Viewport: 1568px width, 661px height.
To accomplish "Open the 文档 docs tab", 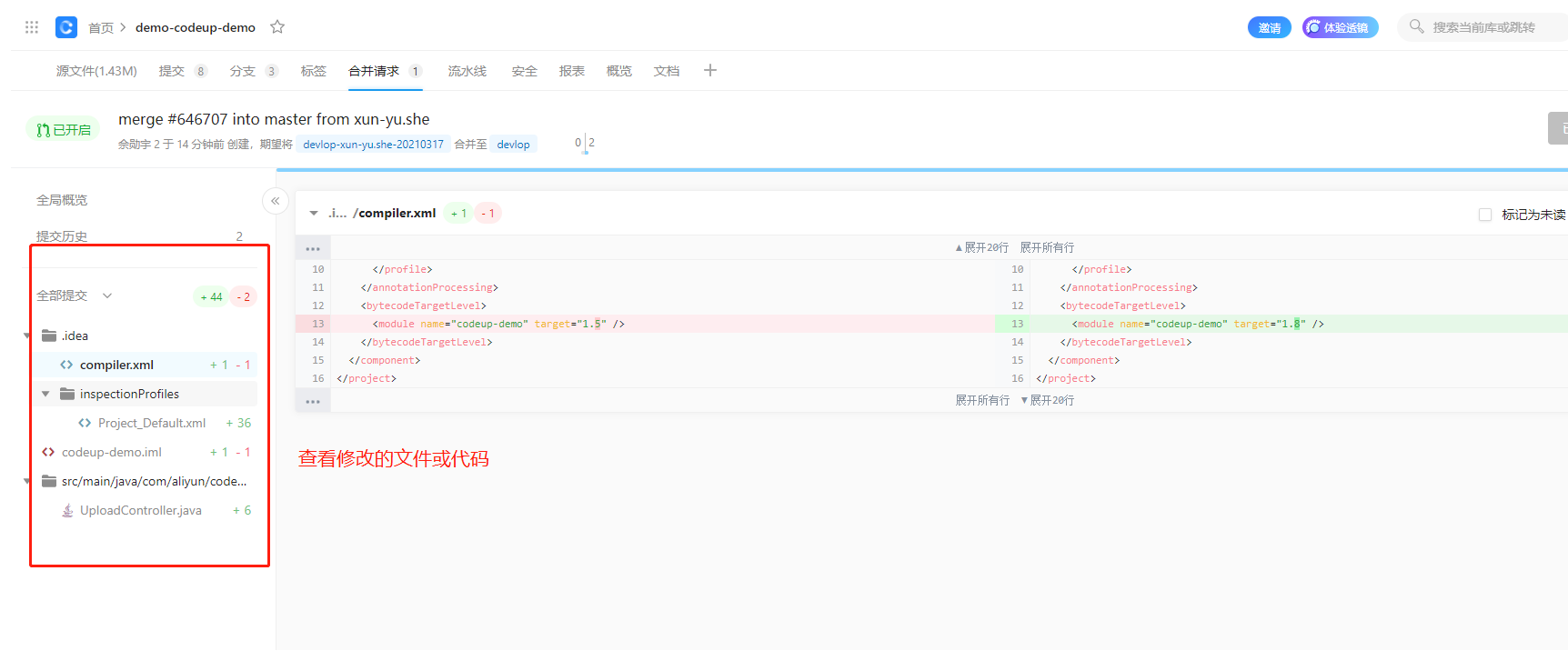I will coord(667,71).
